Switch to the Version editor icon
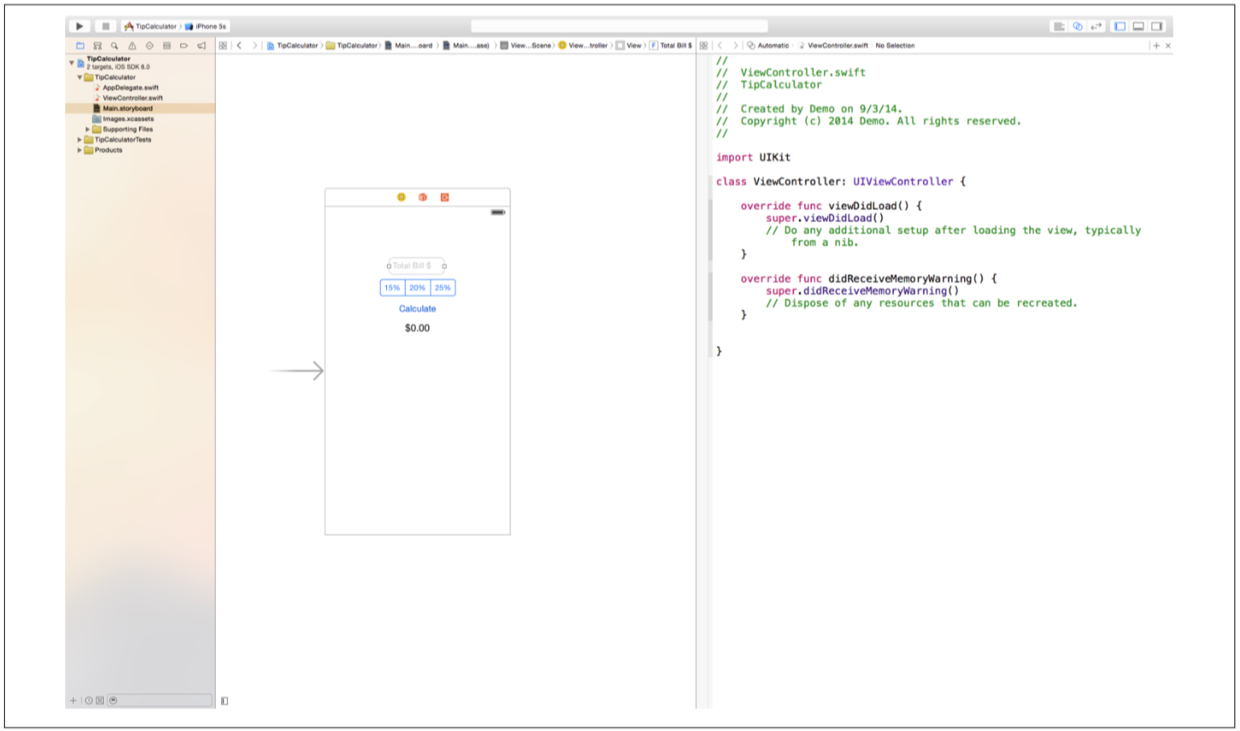Image resolution: width=1240 pixels, height=731 pixels. [1096, 26]
